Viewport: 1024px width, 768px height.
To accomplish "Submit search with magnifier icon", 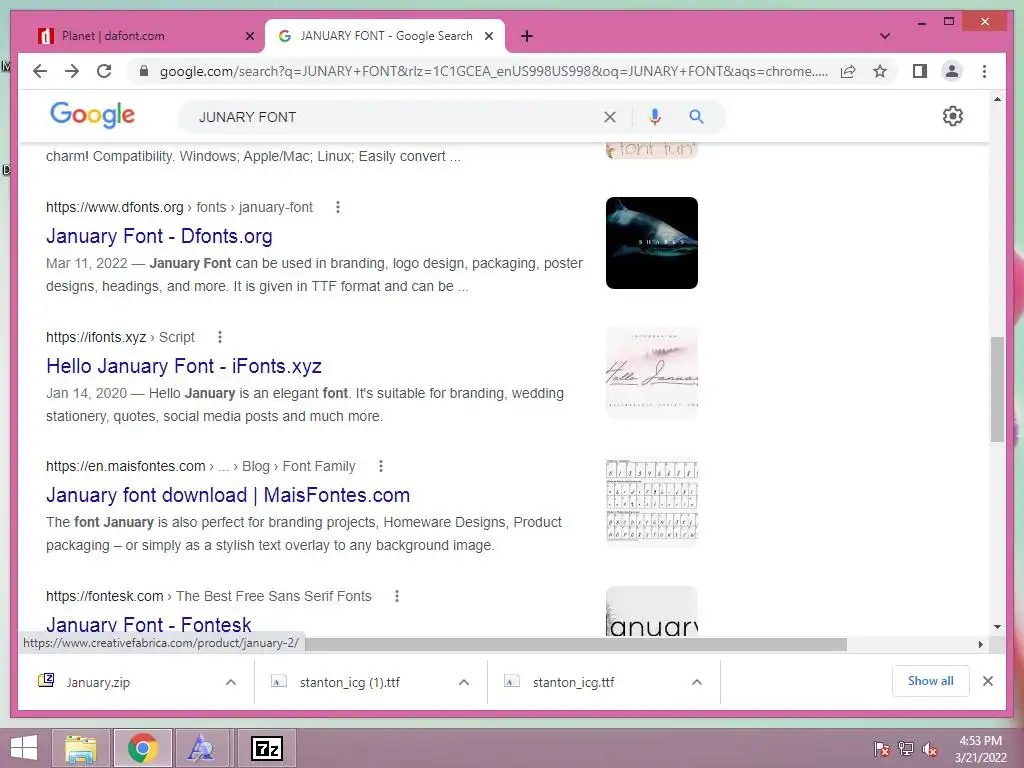I will tap(696, 117).
